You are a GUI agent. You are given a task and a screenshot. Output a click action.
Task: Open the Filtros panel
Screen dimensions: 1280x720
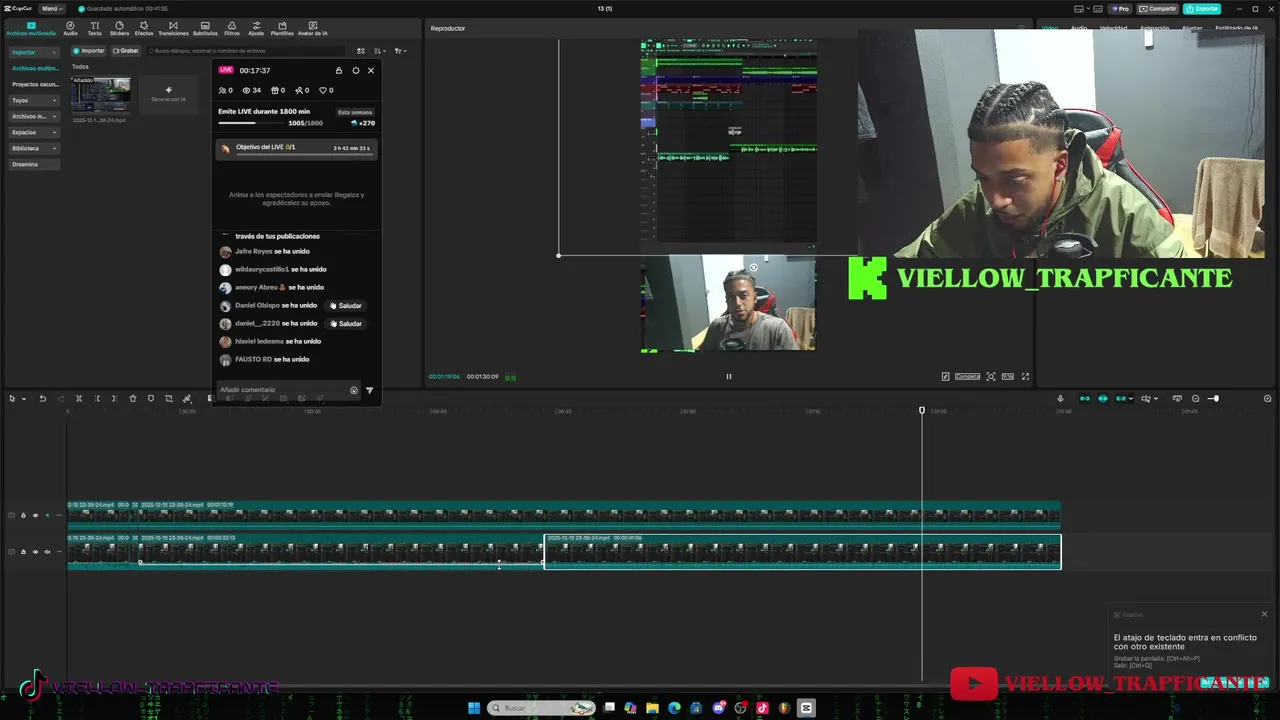(x=232, y=28)
